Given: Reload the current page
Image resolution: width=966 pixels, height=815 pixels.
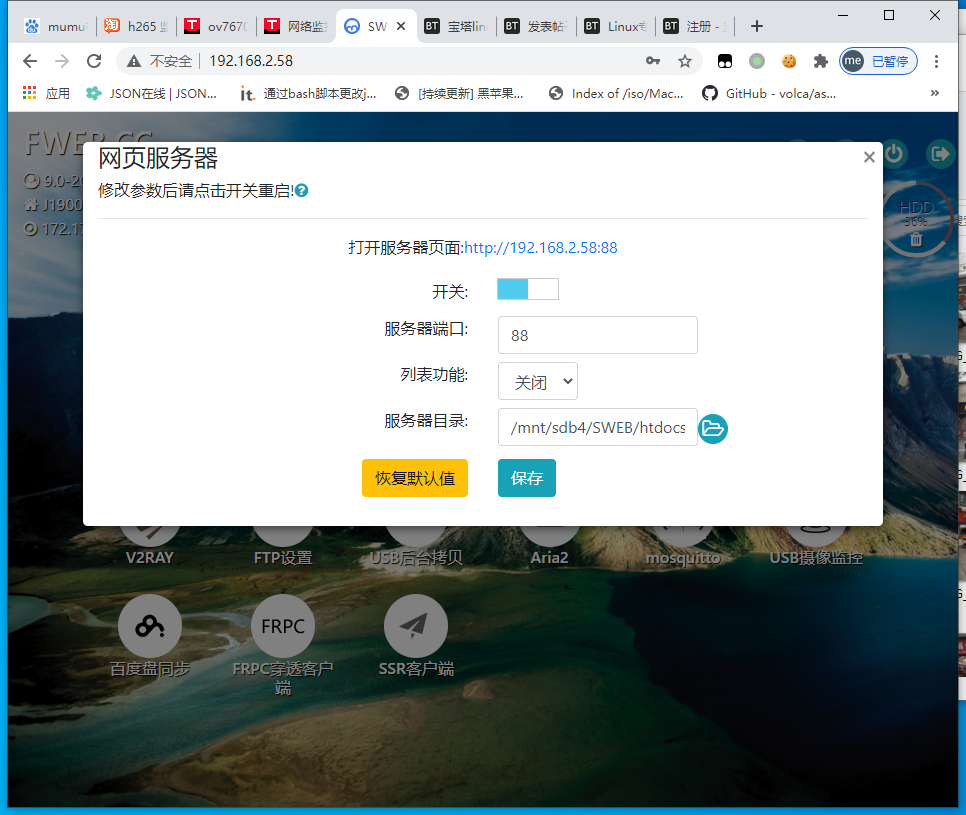Looking at the screenshot, I should click(x=94, y=61).
